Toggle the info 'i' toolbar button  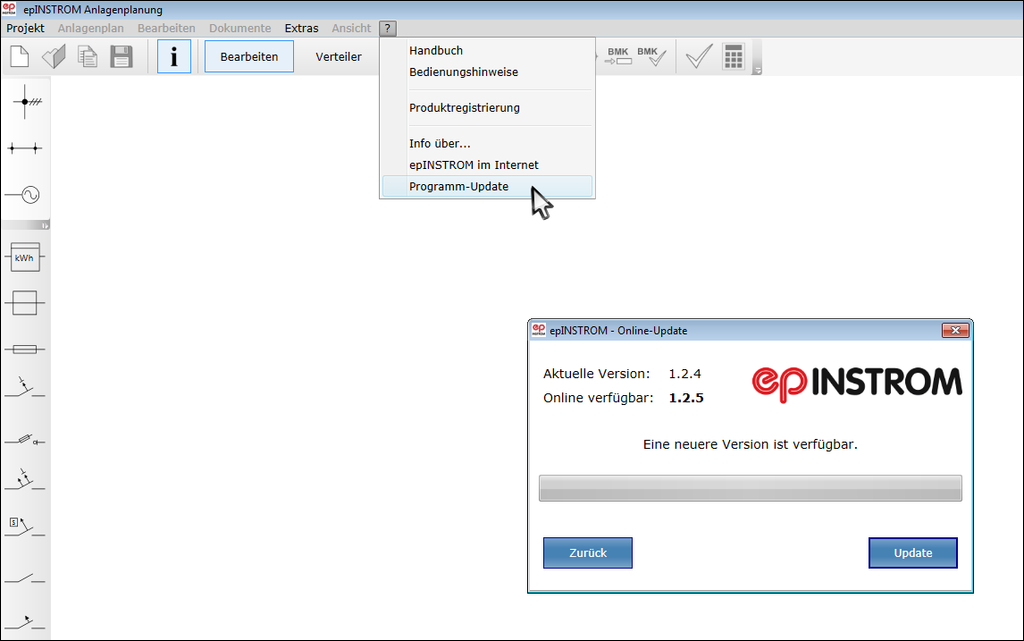coord(174,56)
